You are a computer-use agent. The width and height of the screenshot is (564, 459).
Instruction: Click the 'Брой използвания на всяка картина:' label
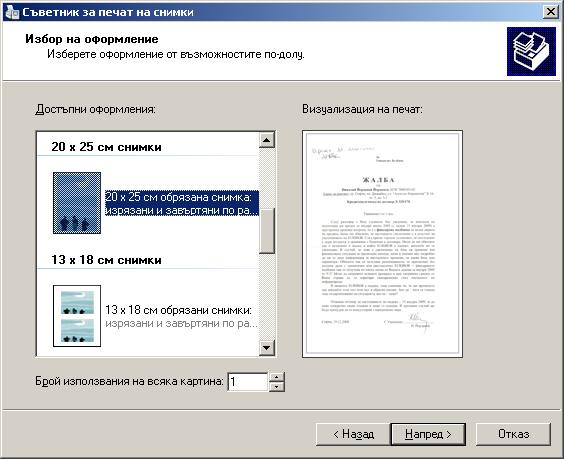click(129, 381)
